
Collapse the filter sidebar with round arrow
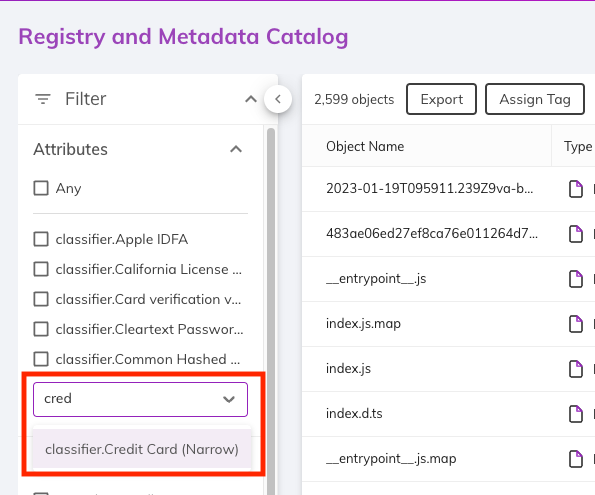[278, 99]
